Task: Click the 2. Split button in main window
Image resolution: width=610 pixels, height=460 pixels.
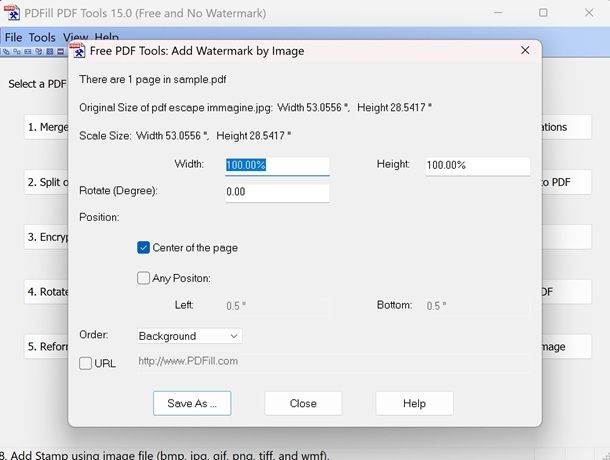Action: pos(47,182)
